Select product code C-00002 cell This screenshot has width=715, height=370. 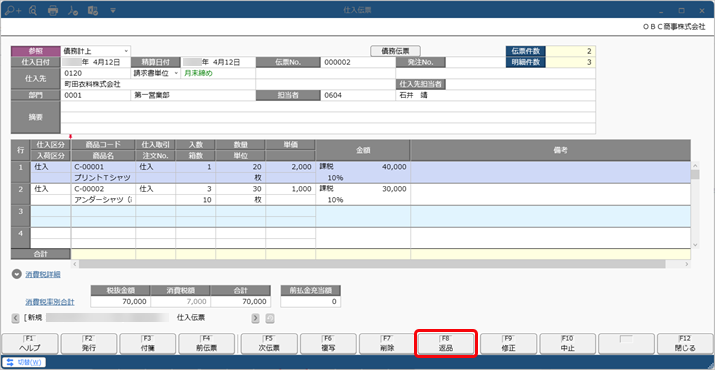pyautogui.click(x=103, y=189)
